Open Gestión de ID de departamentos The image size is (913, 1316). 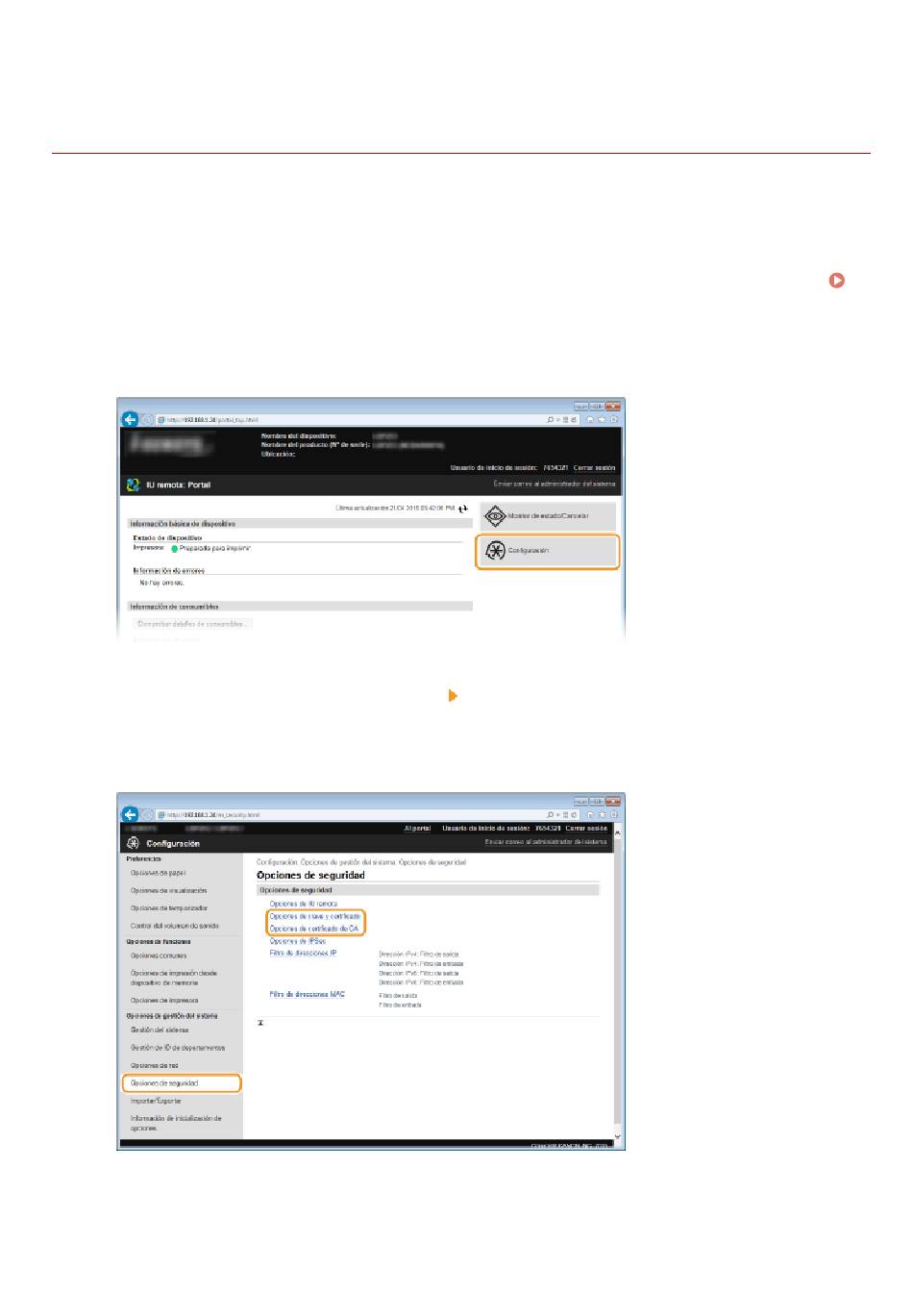point(178,1048)
